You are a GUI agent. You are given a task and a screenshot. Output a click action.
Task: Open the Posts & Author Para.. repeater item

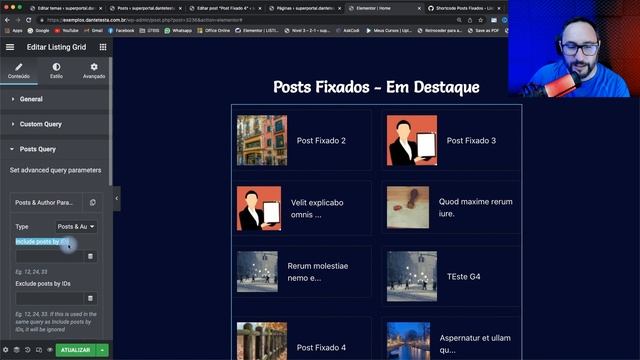click(46, 202)
